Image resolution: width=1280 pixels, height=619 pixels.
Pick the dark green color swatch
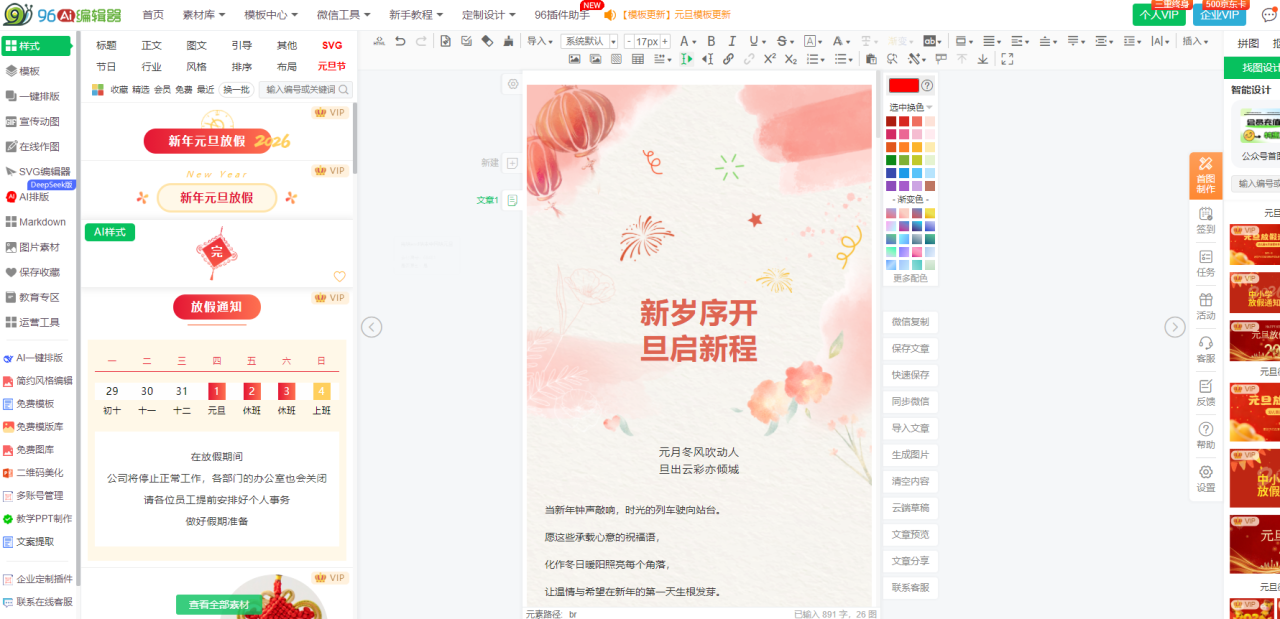point(891,160)
